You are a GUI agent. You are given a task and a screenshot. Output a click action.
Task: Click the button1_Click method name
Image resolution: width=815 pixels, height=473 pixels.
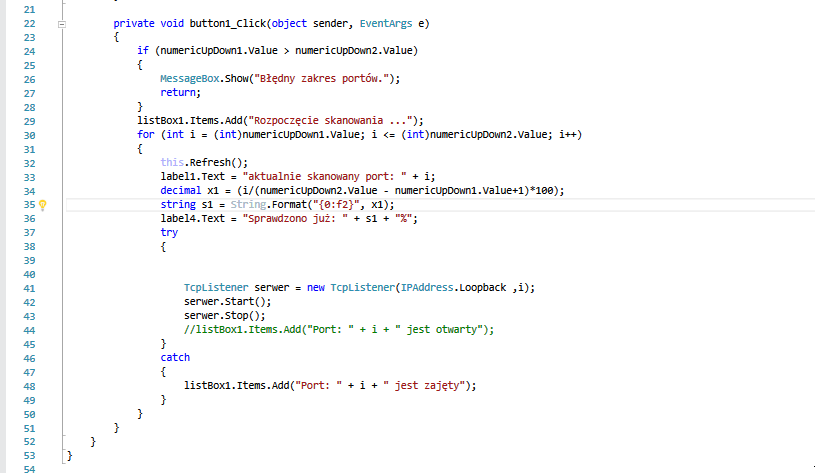coord(228,23)
